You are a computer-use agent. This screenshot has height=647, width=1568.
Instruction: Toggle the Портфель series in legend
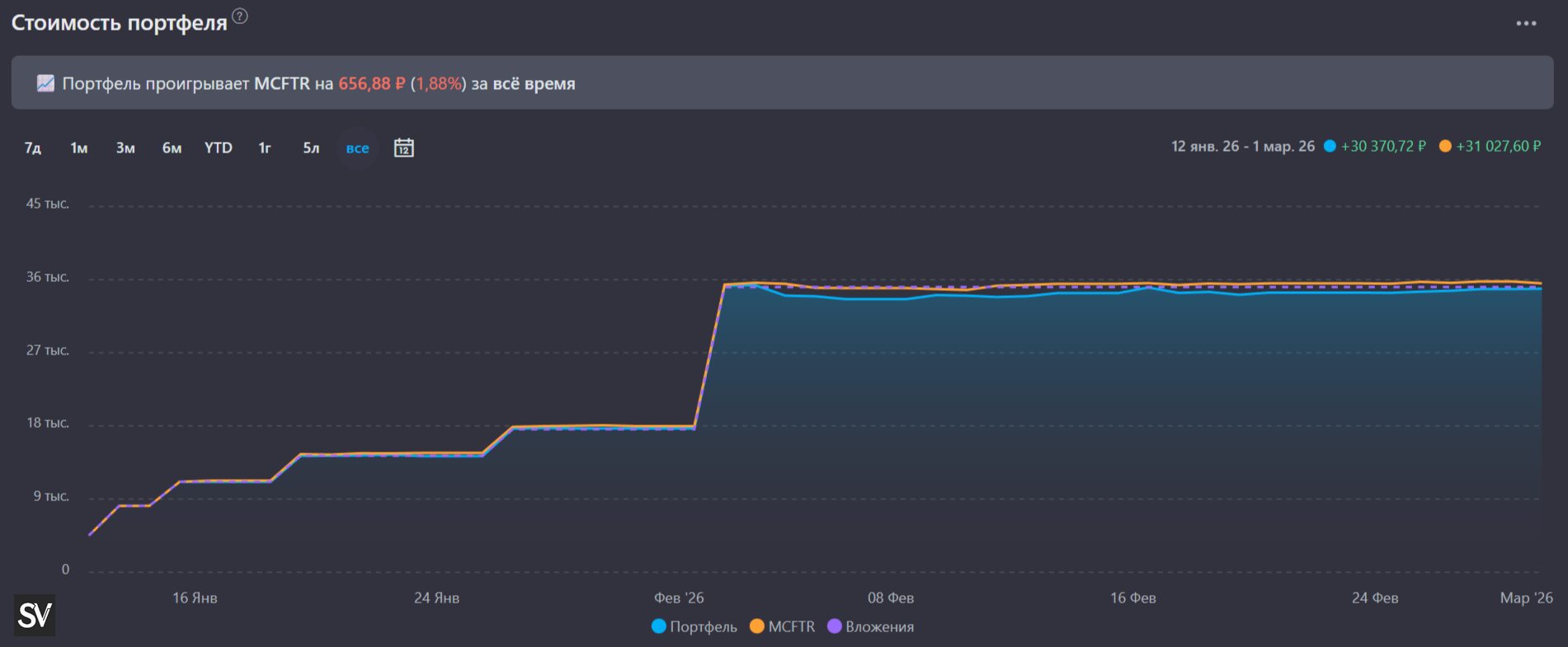tap(695, 626)
